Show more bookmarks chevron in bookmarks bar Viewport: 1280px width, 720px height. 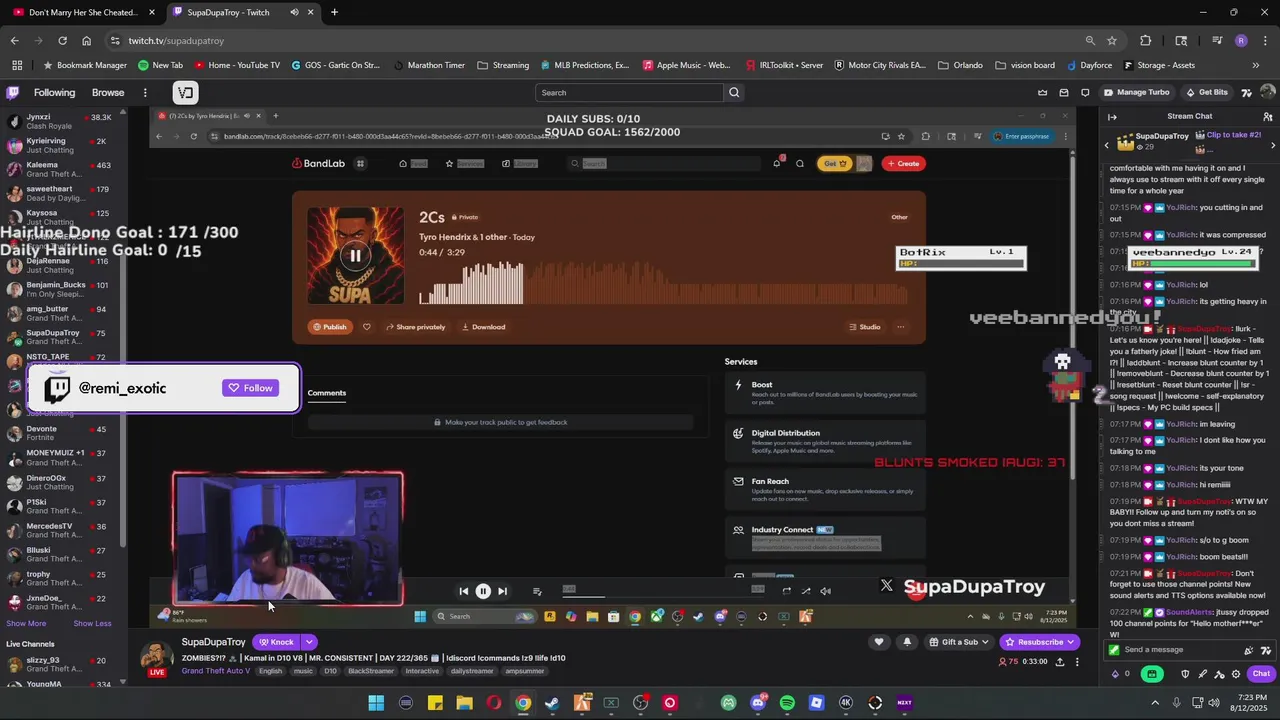click(1256, 65)
